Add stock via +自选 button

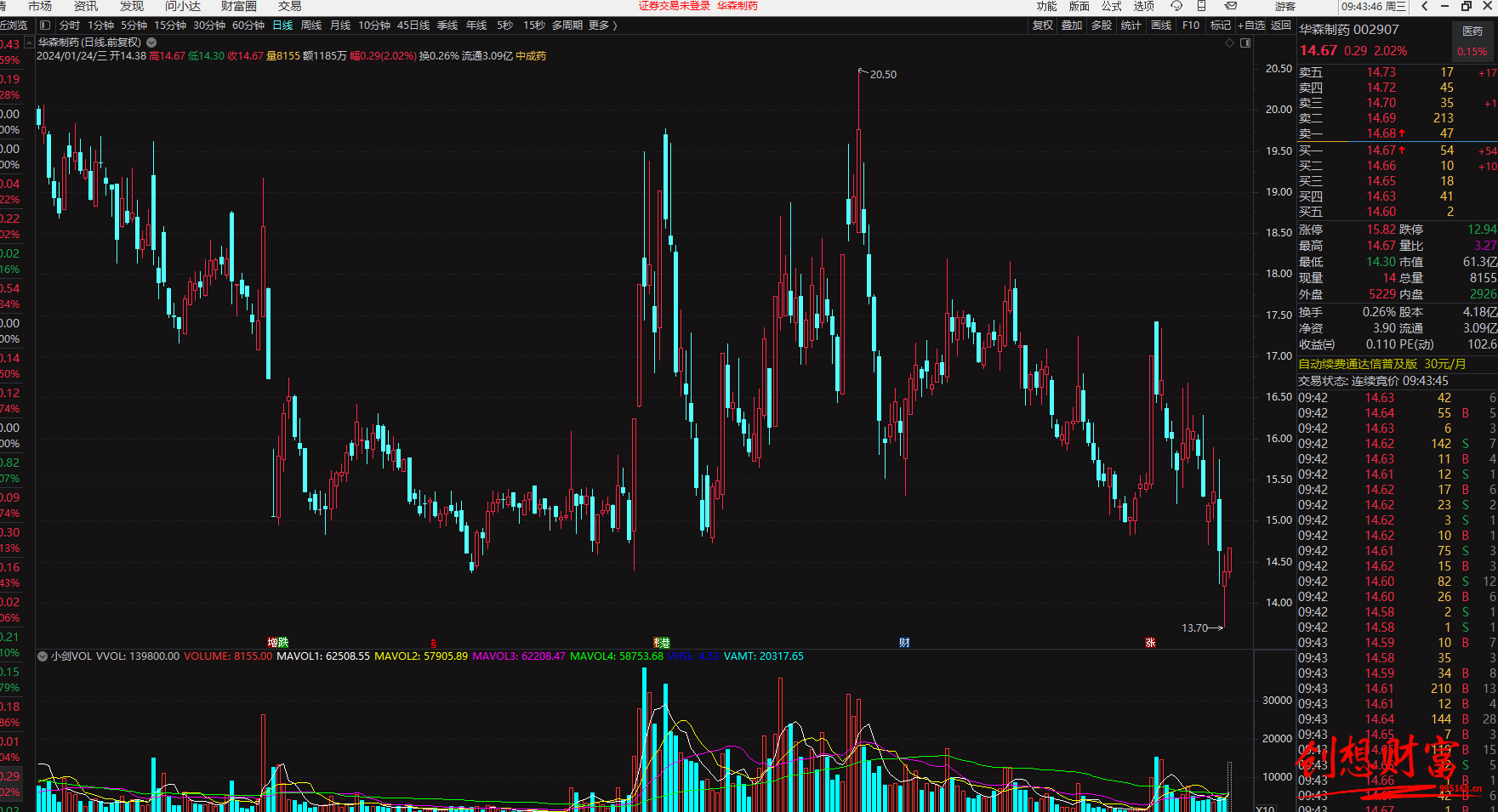1251,26
